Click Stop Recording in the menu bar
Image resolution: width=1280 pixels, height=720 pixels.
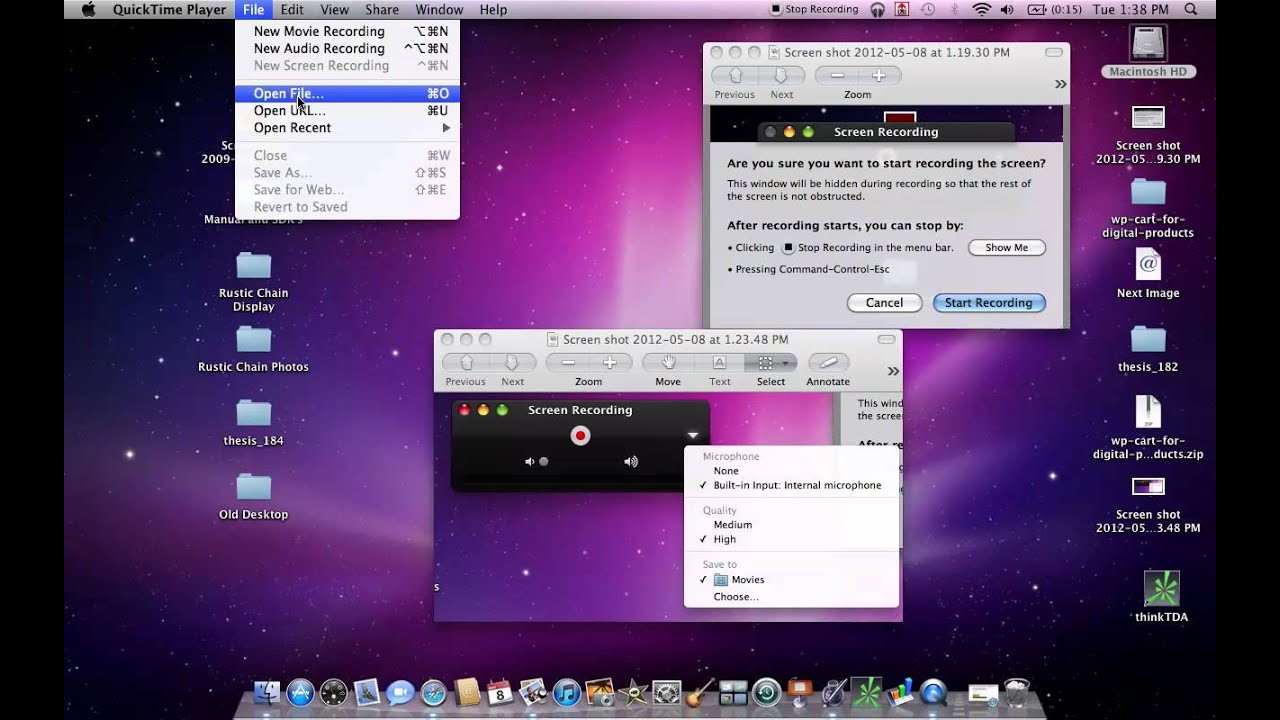814,9
